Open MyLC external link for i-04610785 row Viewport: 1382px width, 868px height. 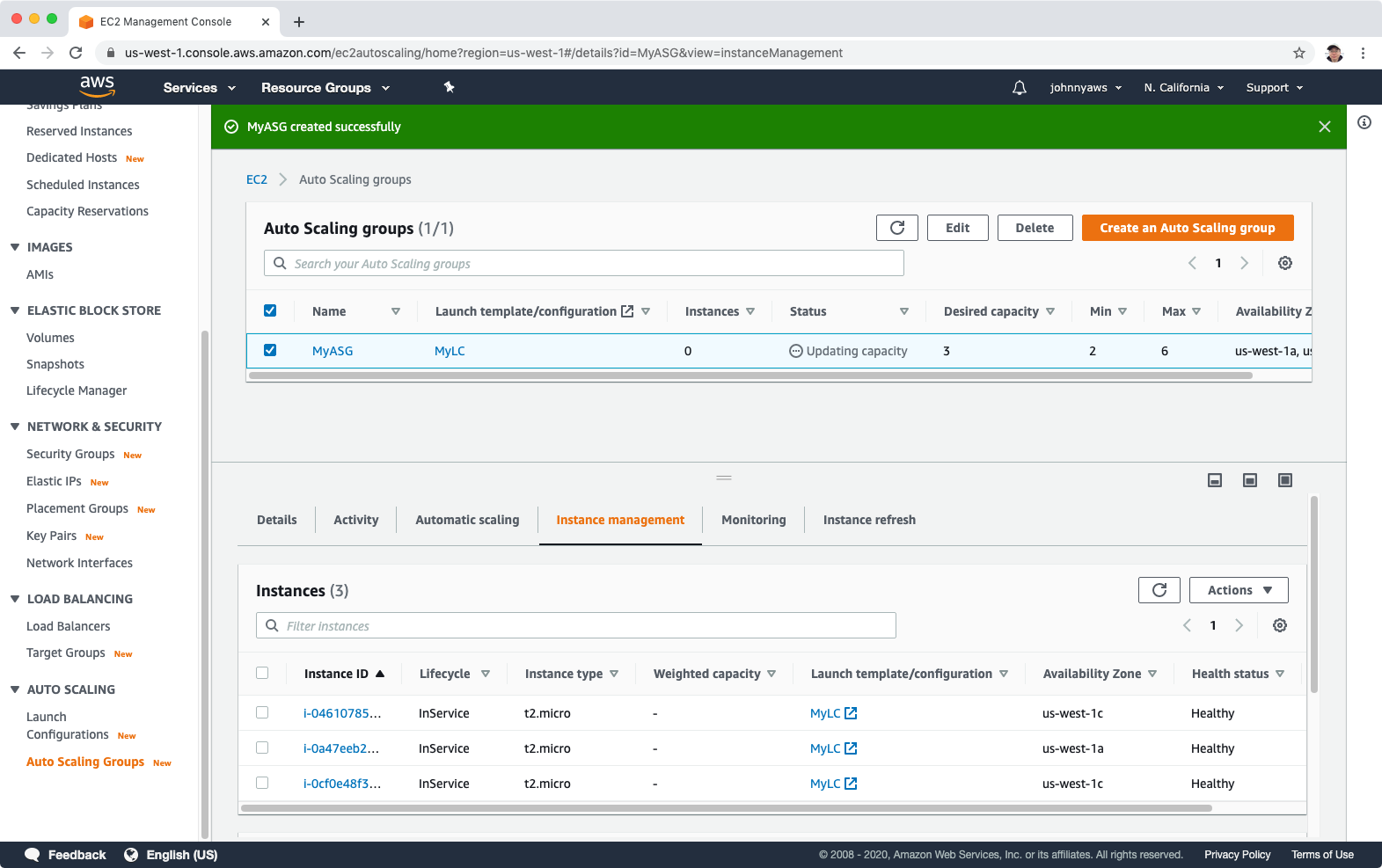pyautogui.click(x=851, y=713)
